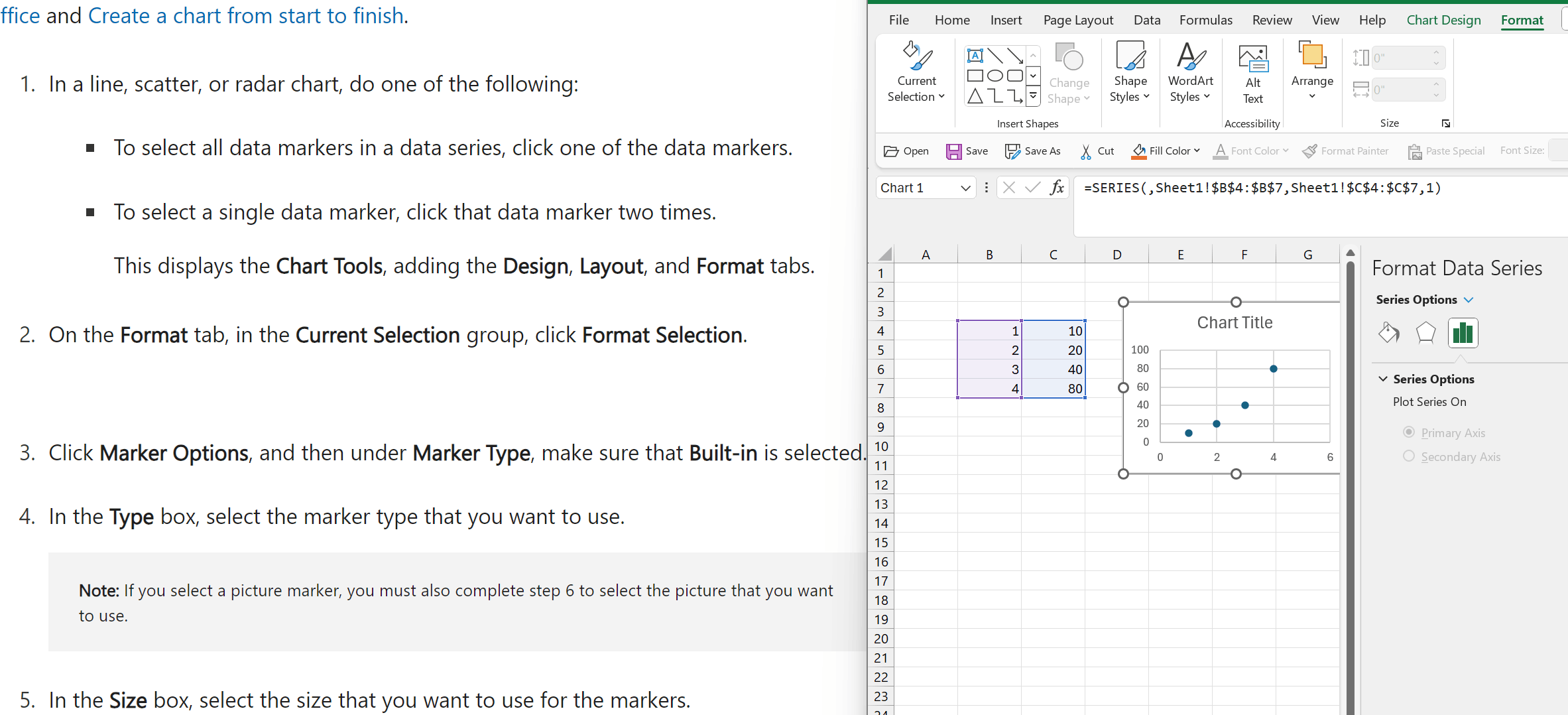Select the Primary Axis radio button

click(1409, 432)
